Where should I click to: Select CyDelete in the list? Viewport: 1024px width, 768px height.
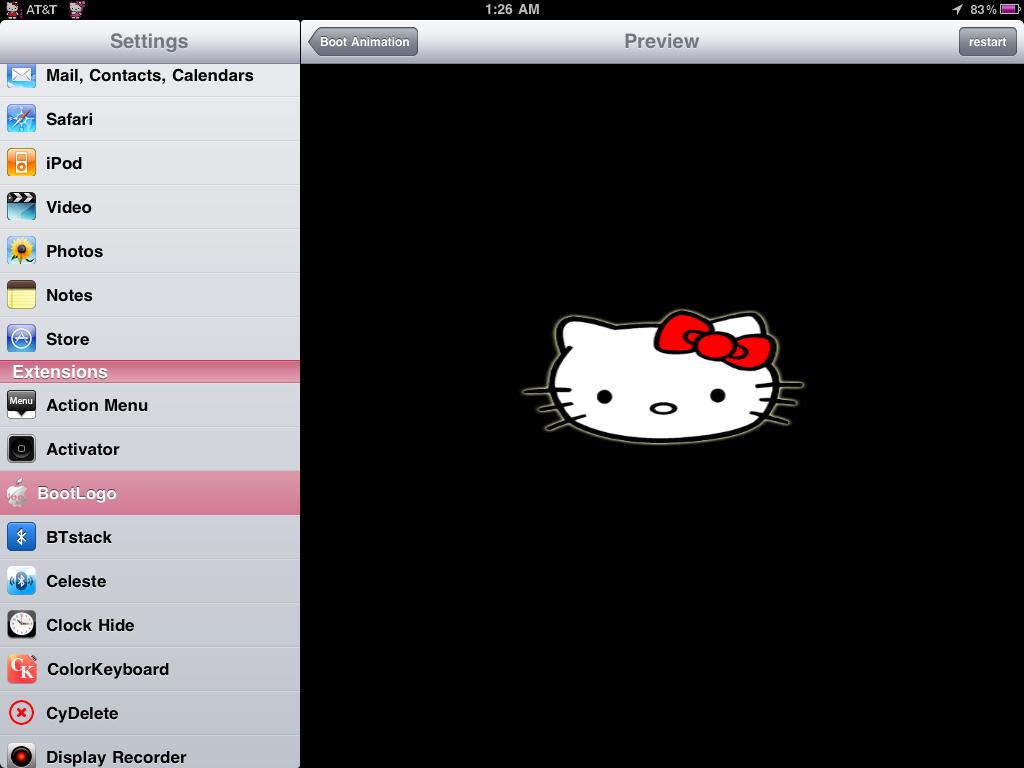[150, 713]
